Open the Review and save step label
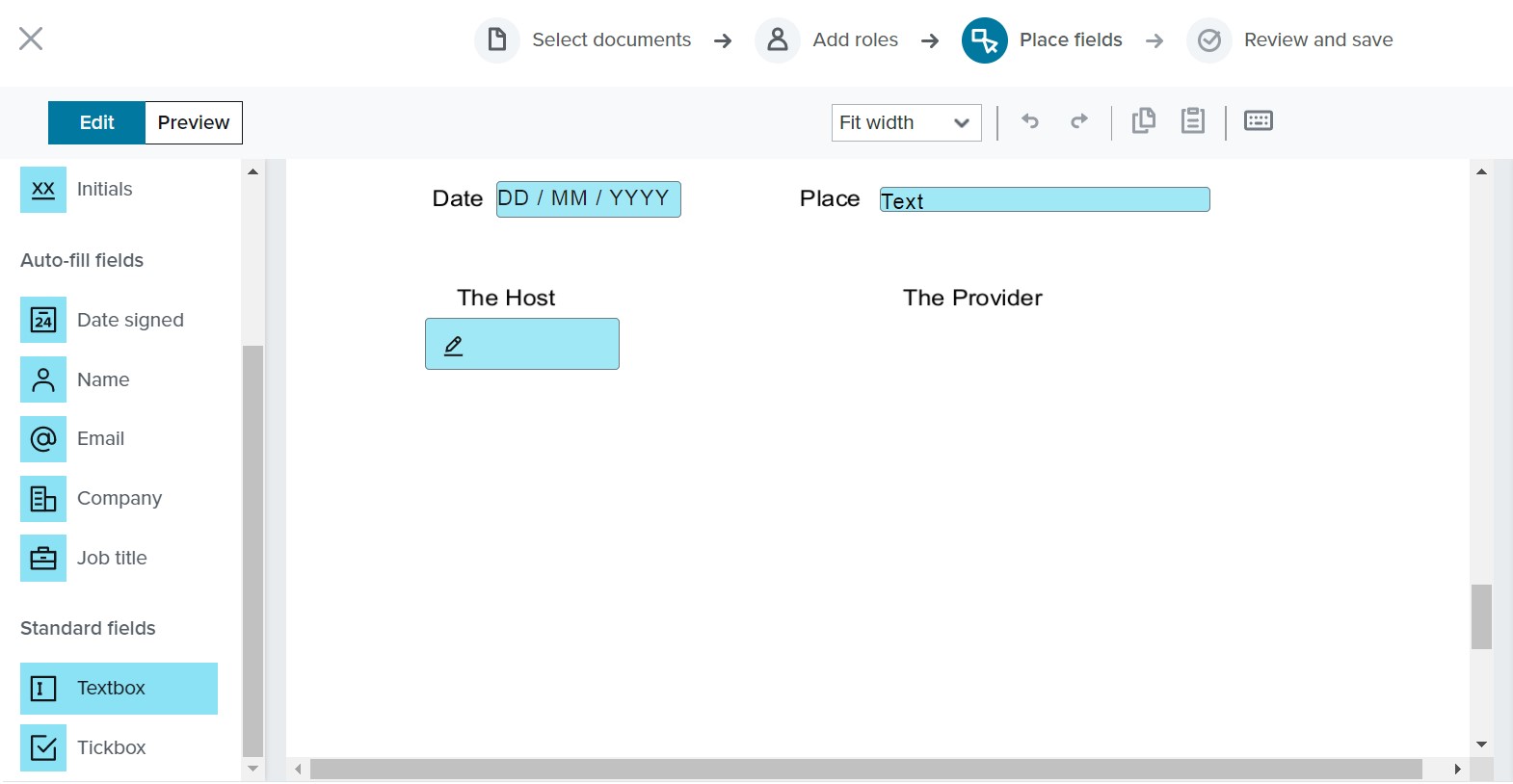Screen dimensions: 1513x784 point(1318,39)
